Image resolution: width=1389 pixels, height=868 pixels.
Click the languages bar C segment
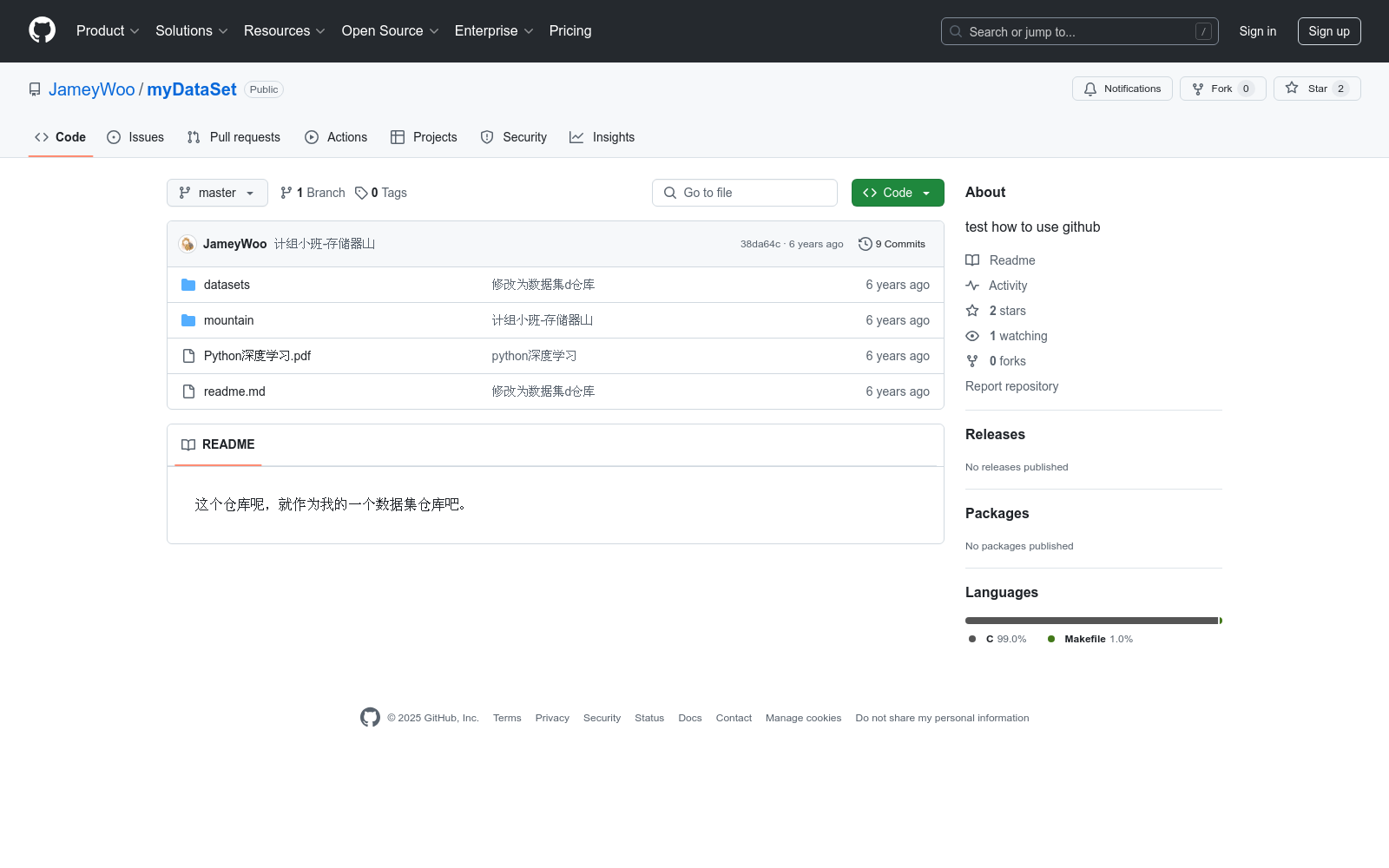tap(1092, 621)
